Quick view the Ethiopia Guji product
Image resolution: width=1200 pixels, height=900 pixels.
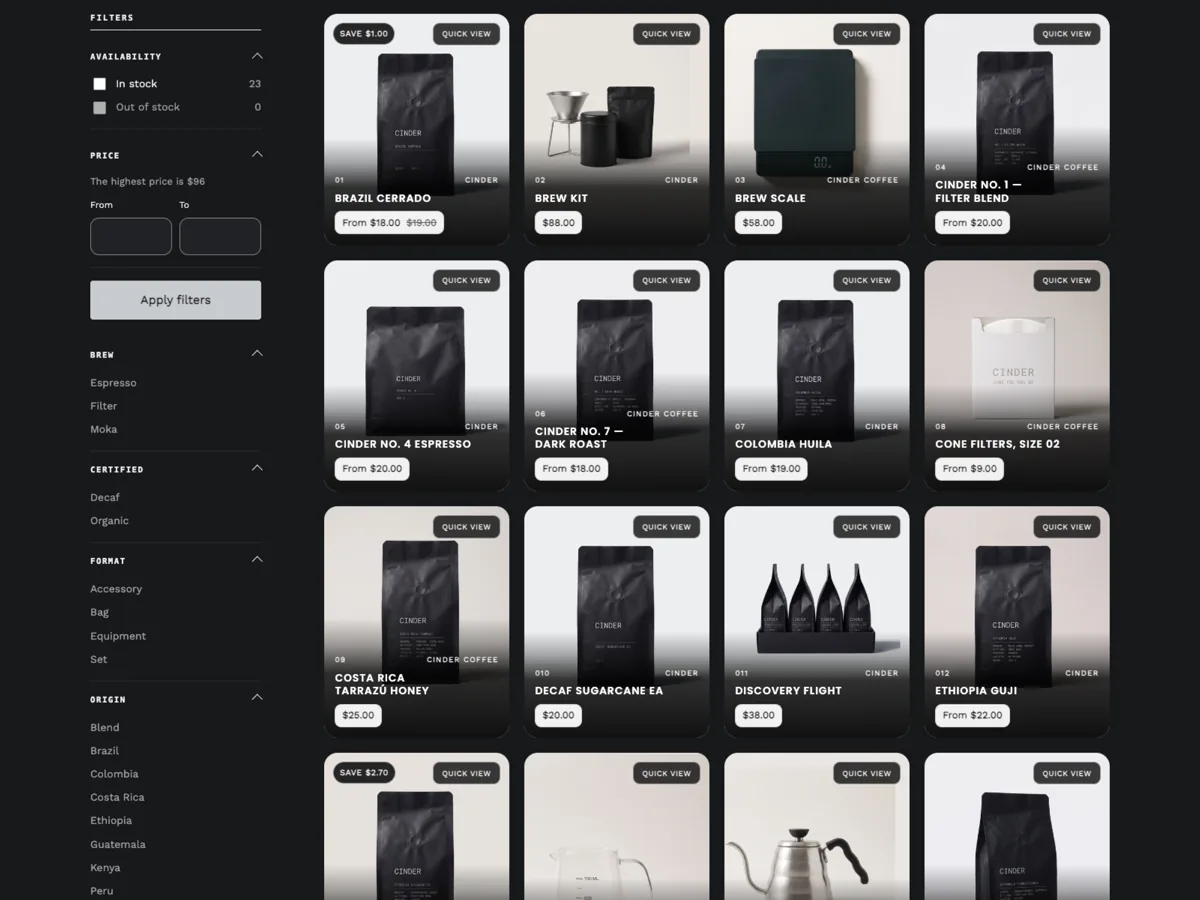point(1066,527)
